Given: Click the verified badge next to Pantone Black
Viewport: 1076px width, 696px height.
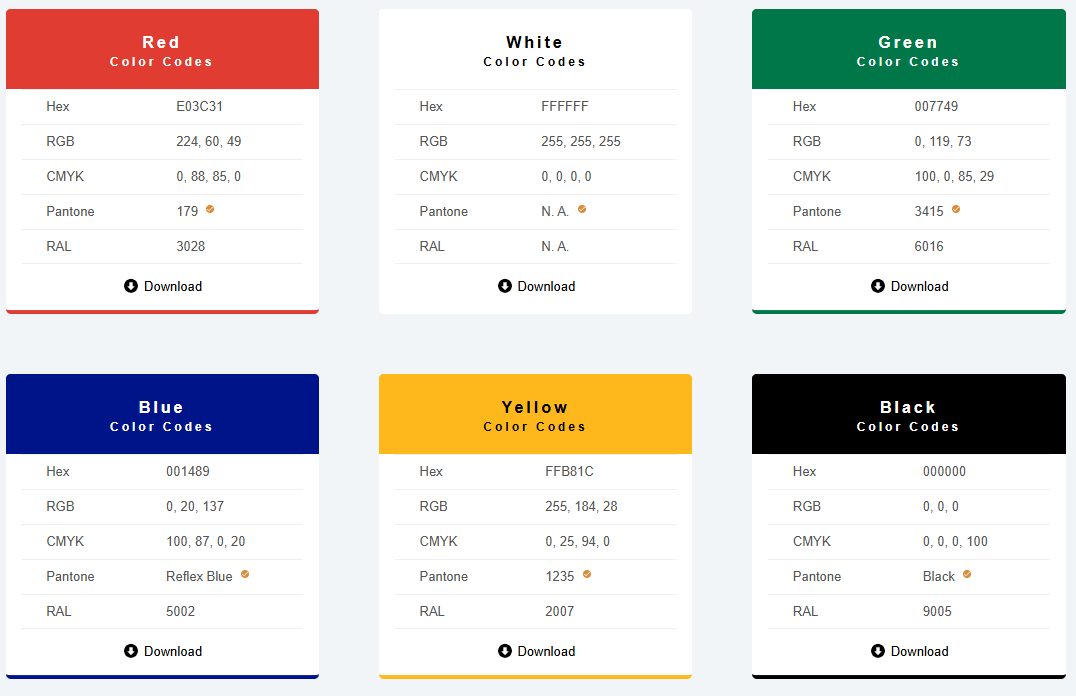Looking at the screenshot, I should point(965,574).
